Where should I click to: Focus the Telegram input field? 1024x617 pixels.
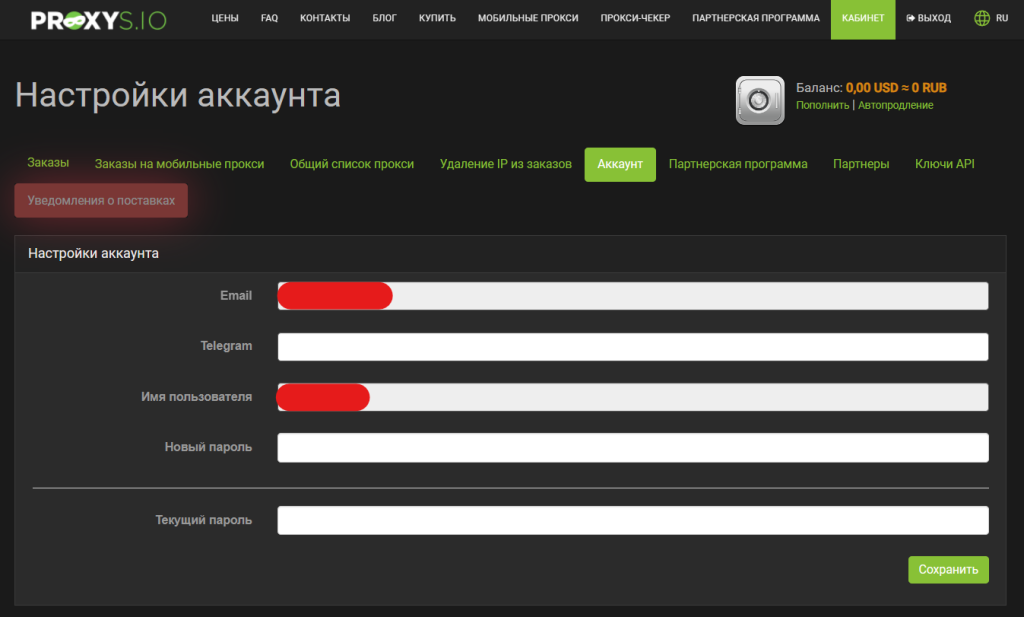pos(632,346)
